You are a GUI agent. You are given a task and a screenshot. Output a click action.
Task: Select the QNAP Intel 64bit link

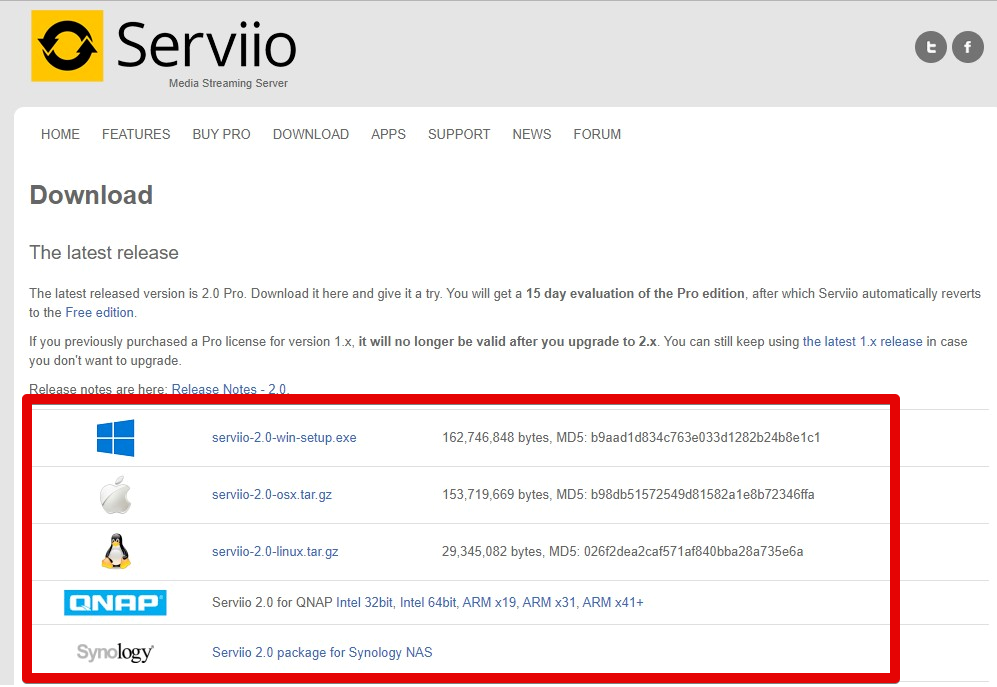pos(428,602)
